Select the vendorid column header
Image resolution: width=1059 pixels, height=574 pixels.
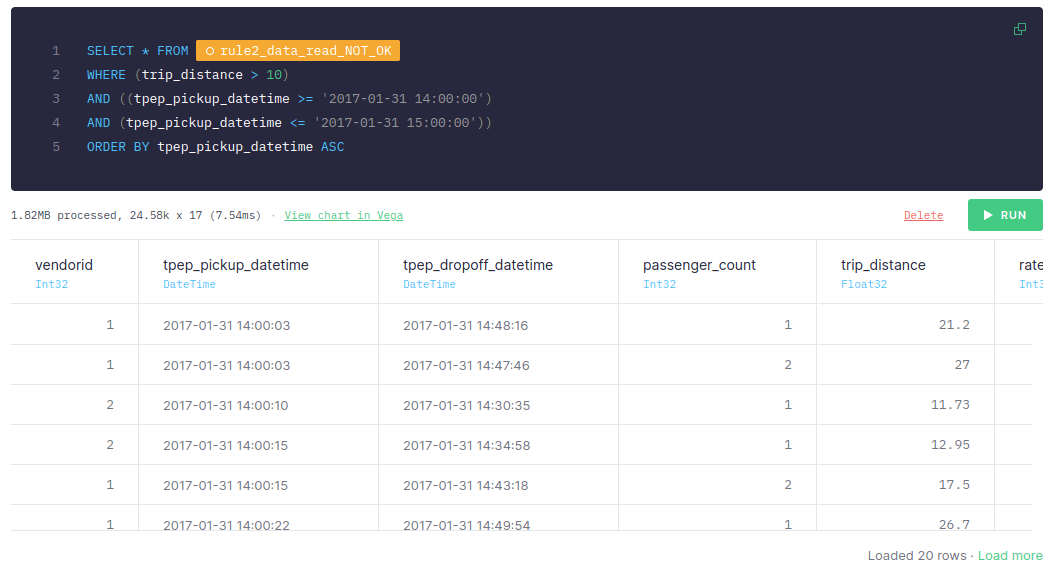pyautogui.click(x=64, y=265)
